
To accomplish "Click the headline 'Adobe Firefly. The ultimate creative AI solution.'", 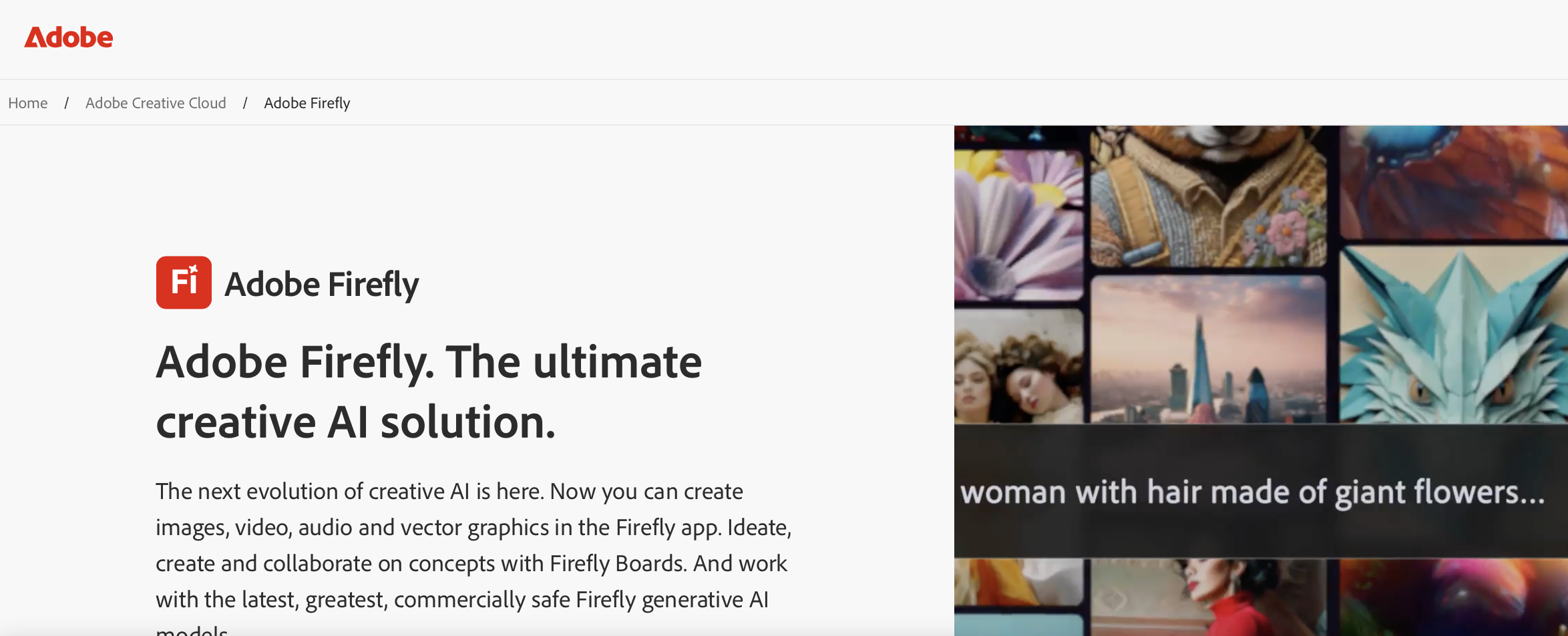I will point(429,391).
